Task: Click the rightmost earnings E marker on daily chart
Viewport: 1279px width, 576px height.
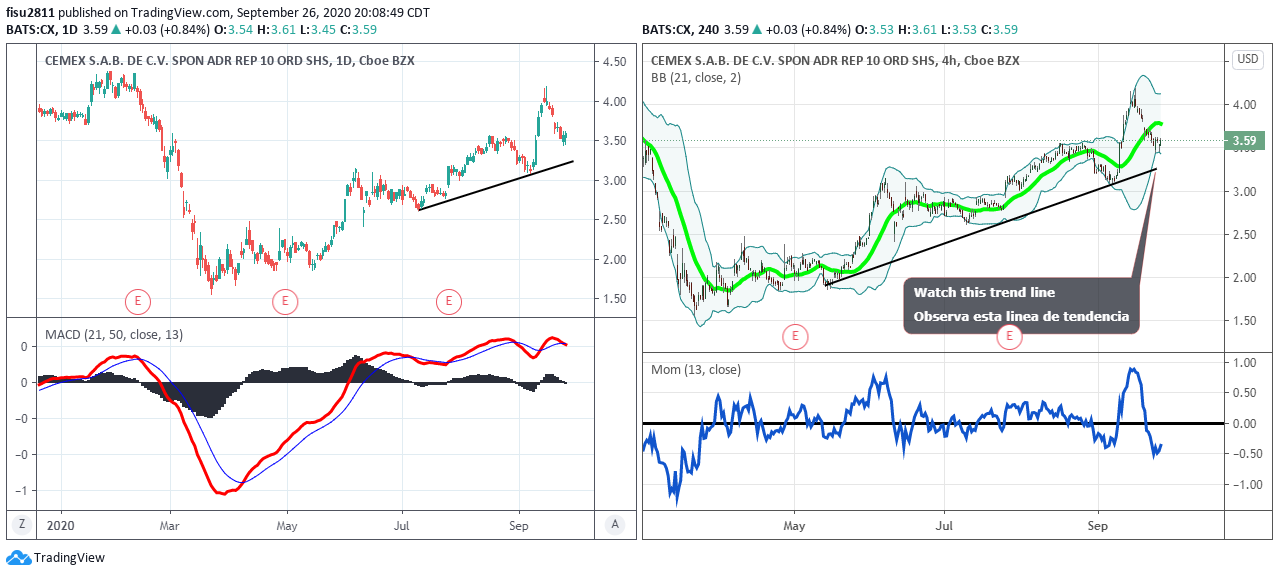Action: 449,300
